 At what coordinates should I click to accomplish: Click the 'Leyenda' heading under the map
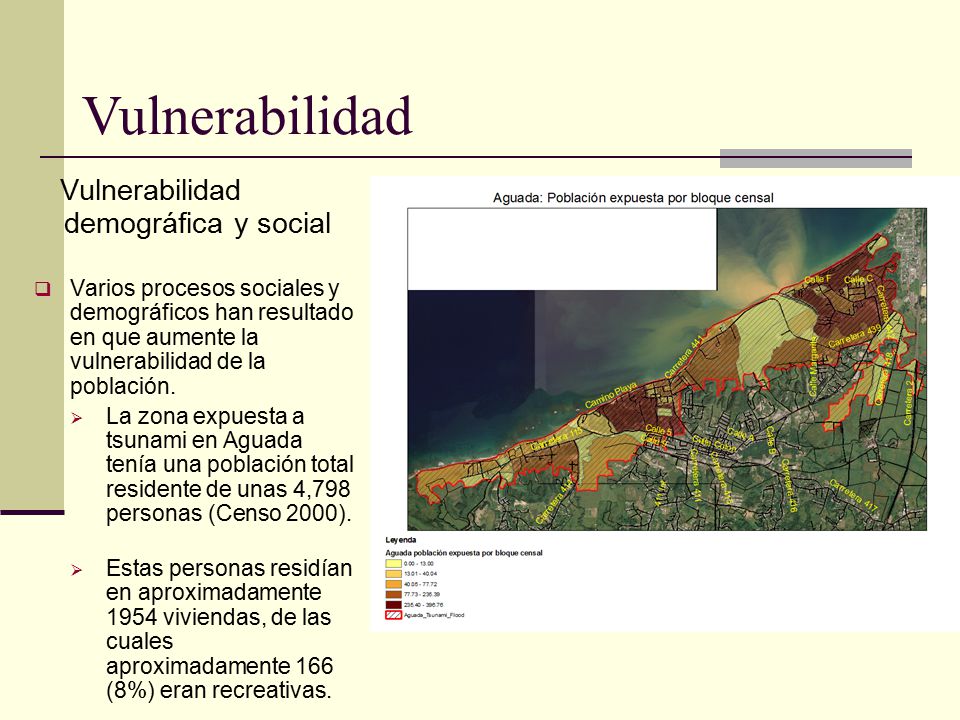[x=400, y=540]
